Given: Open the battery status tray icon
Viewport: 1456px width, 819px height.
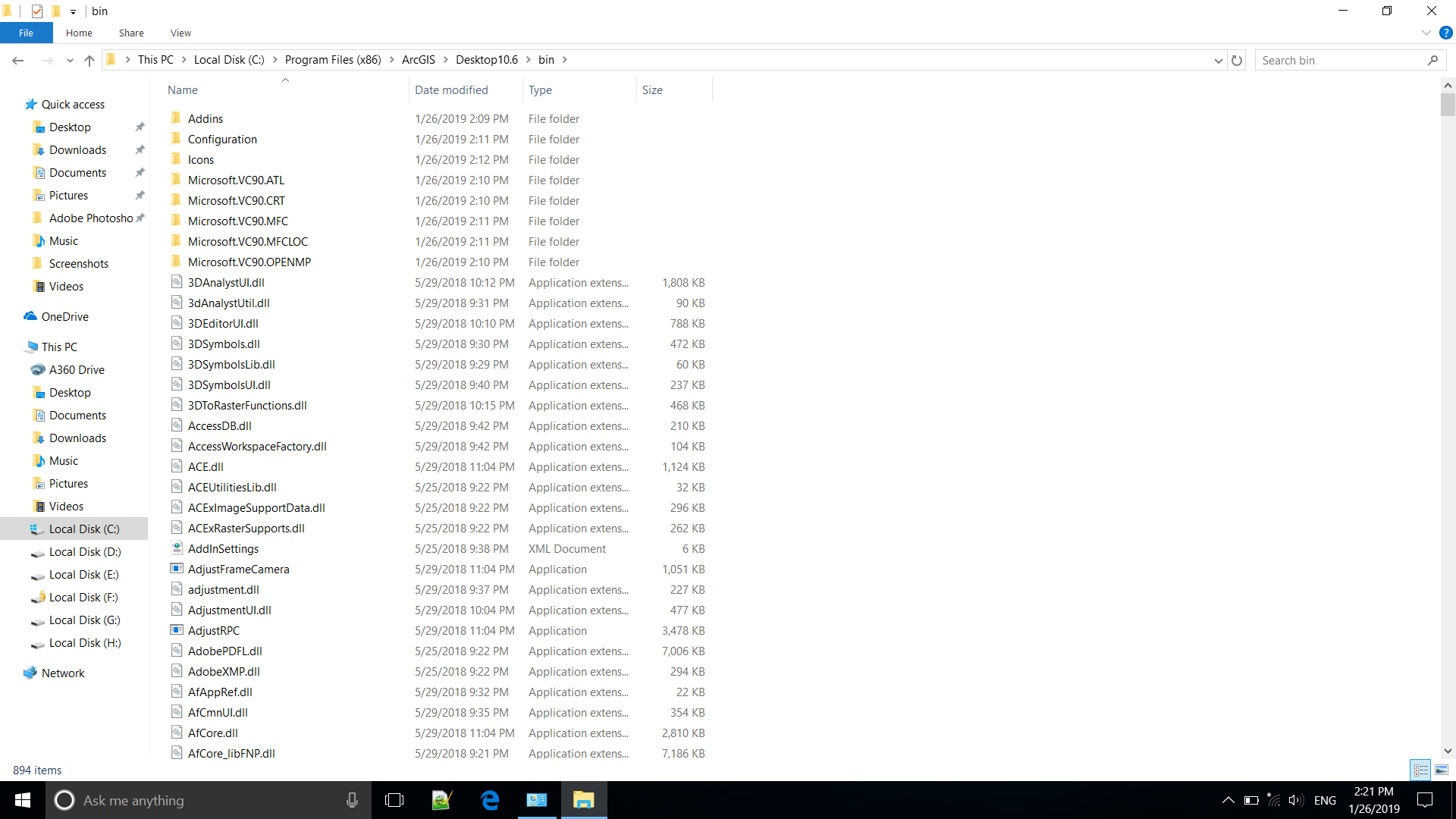Looking at the screenshot, I should coord(1252,800).
